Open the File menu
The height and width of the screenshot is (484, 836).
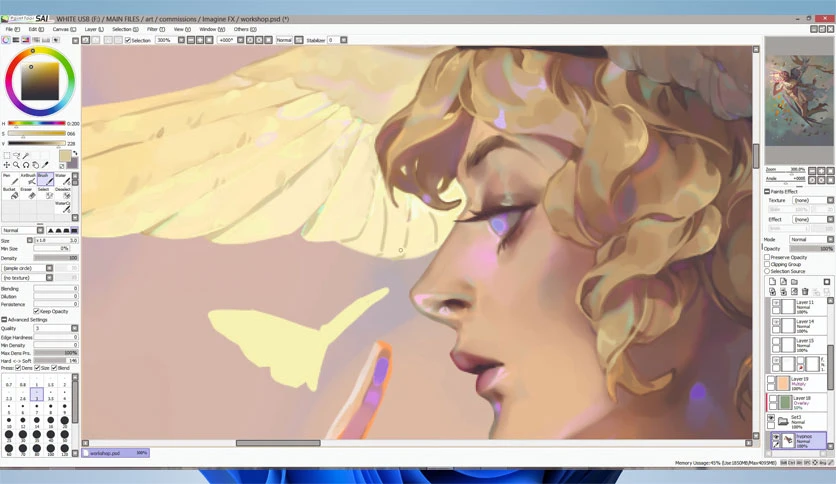click(x=12, y=29)
